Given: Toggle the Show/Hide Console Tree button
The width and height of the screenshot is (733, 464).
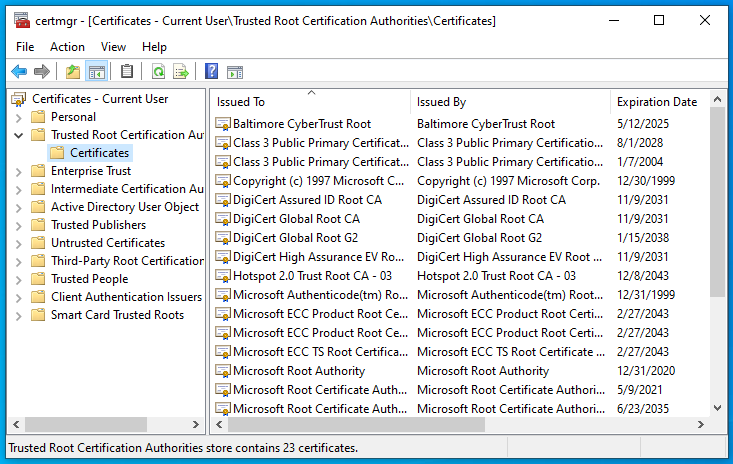Looking at the screenshot, I should [97, 71].
